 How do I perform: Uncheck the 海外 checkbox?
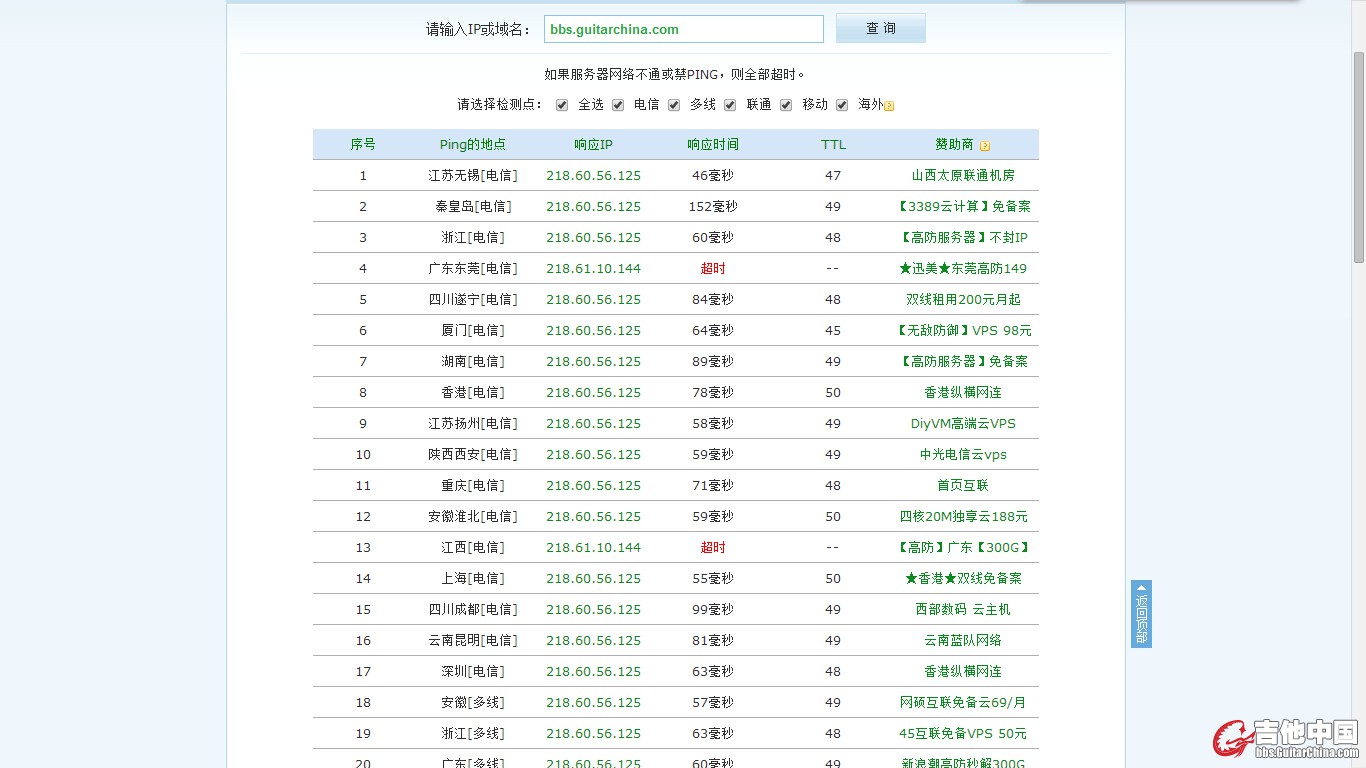coord(842,105)
